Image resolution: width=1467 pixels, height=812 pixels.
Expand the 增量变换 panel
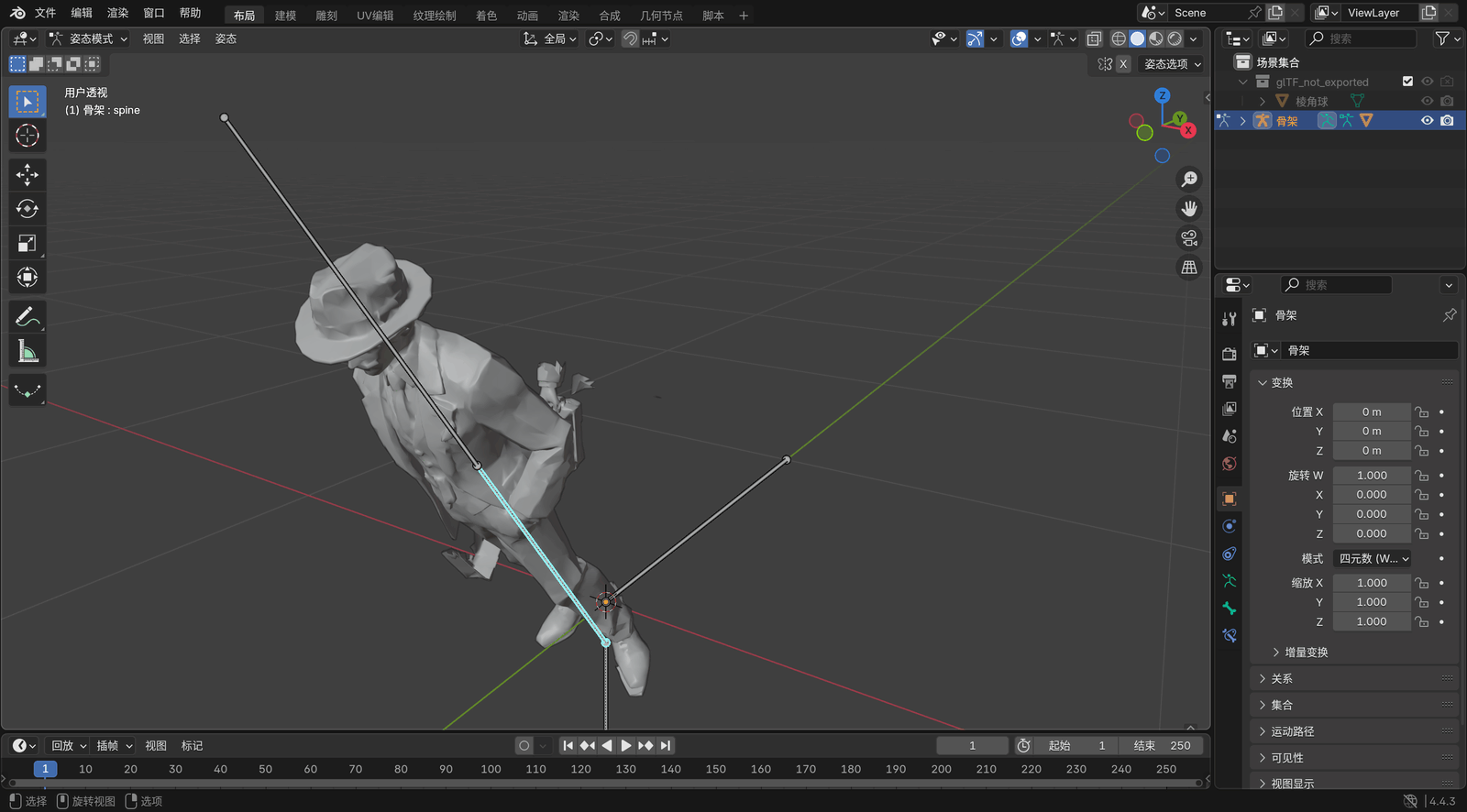[1306, 653]
